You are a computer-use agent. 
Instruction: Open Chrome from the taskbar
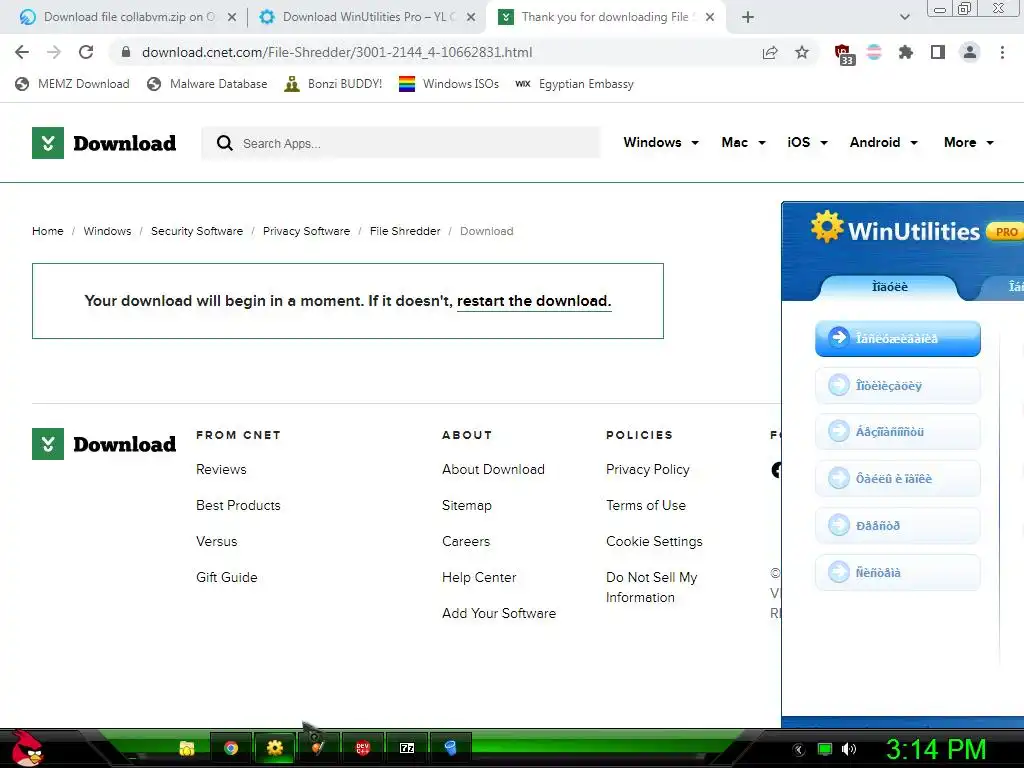[231, 748]
